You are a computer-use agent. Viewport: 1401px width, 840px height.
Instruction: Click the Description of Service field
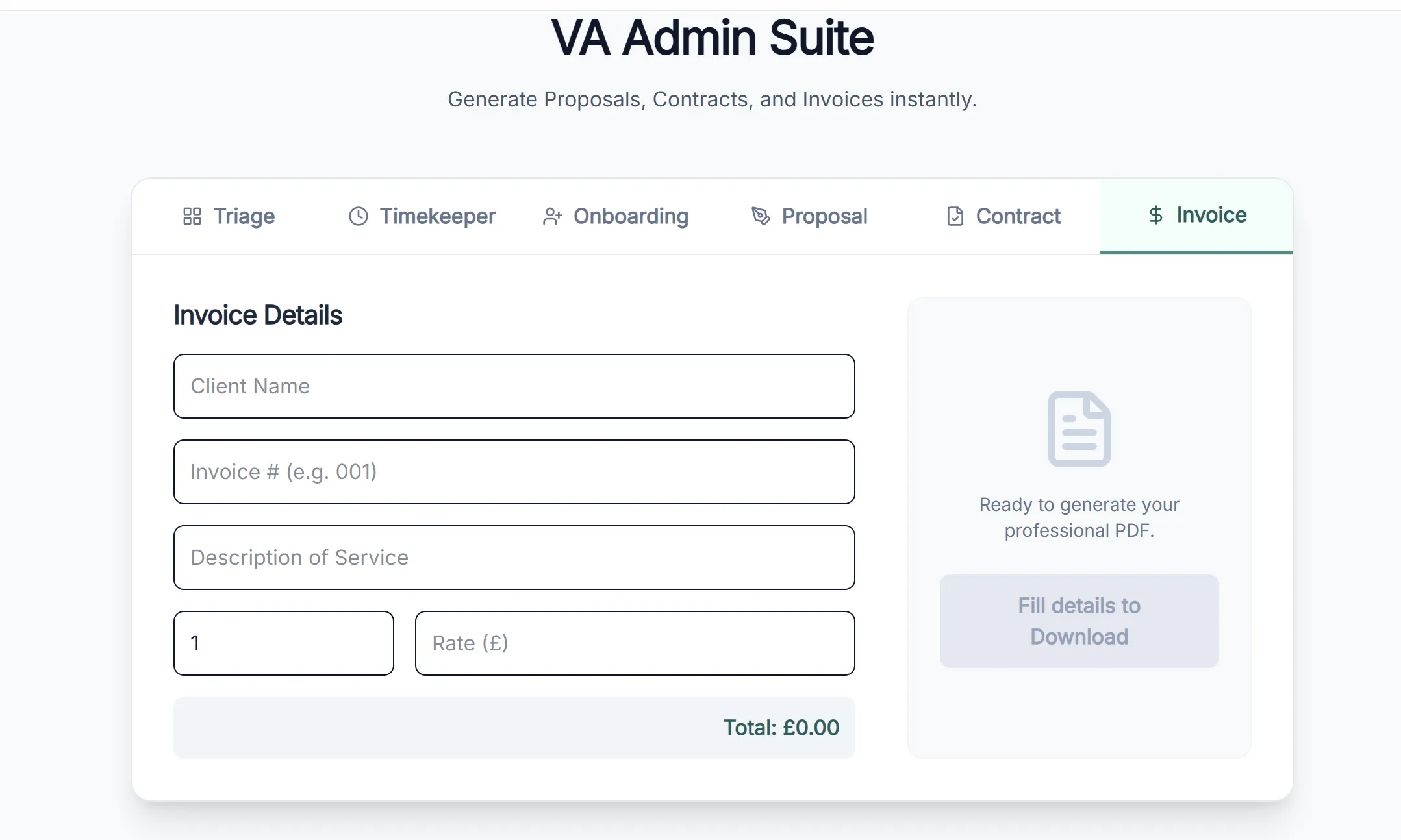(x=514, y=558)
